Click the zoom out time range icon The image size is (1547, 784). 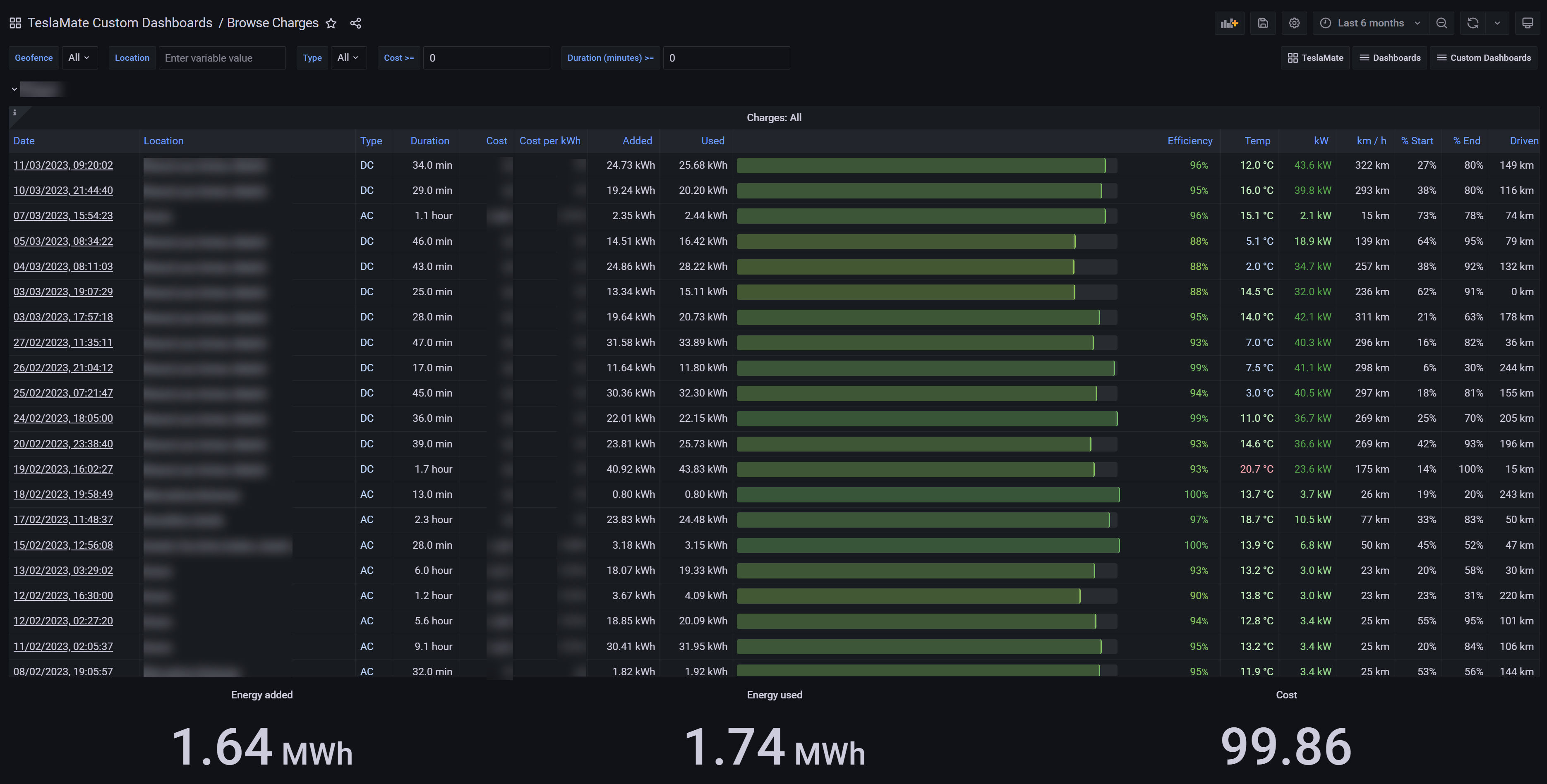1441,23
